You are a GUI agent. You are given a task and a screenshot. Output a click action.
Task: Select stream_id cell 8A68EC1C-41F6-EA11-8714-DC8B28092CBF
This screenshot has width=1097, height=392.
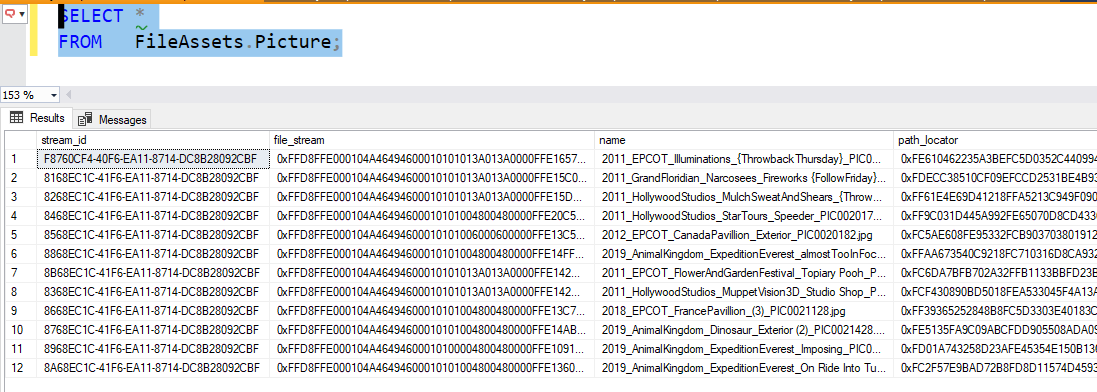[153, 367]
